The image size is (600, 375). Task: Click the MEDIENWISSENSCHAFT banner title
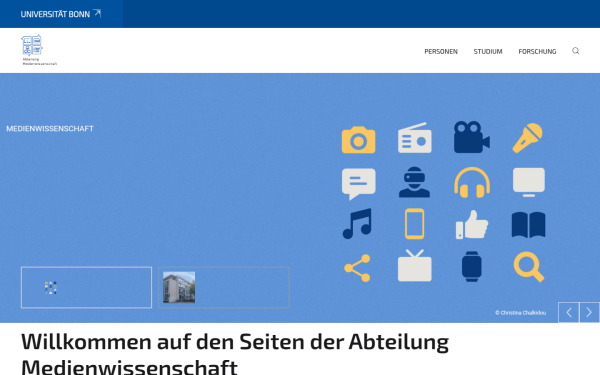tap(50, 129)
